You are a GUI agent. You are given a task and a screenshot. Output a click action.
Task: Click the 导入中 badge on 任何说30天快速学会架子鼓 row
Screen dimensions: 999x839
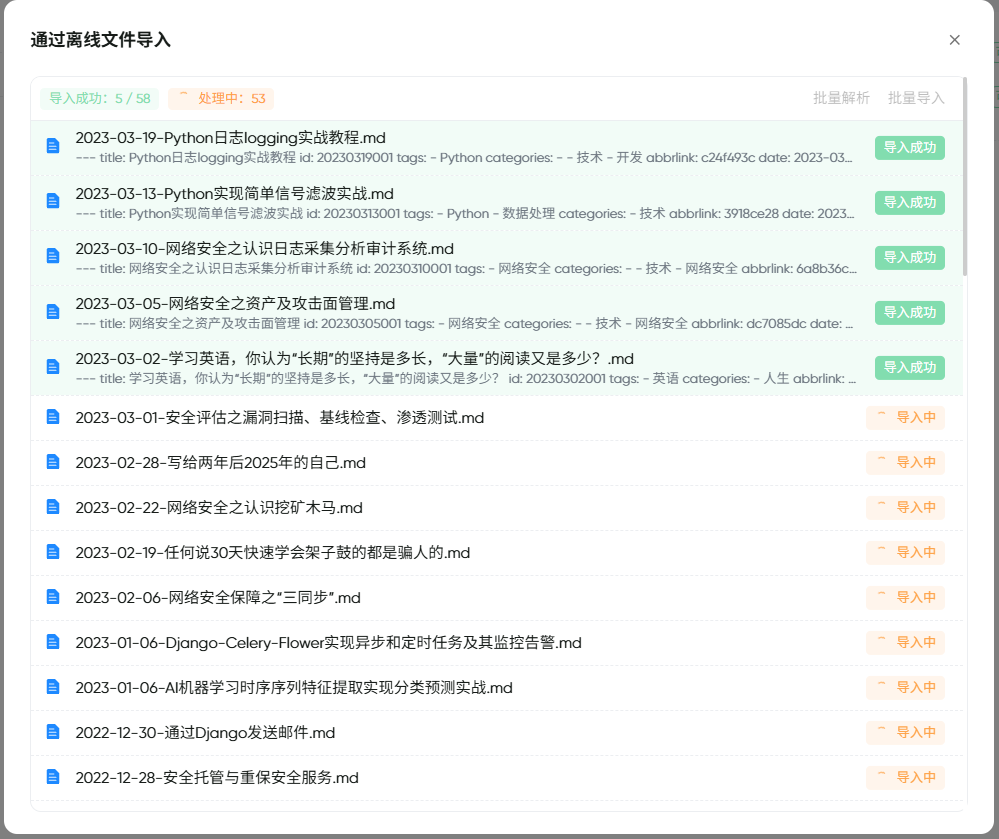(904, 552)
